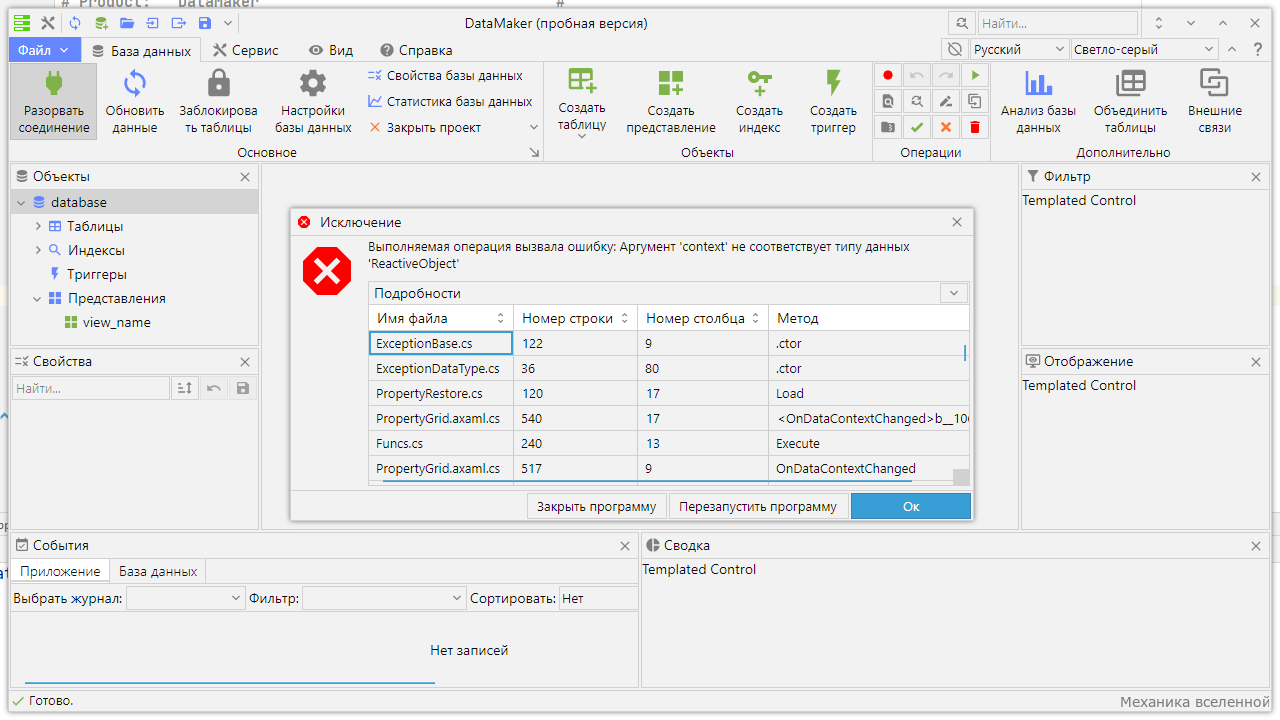The width and height of the screenshot is (1280, 720).
Task: Click the save floppy icon in quick toolbar
Action: pyautogui.click(x=205, y=23)
